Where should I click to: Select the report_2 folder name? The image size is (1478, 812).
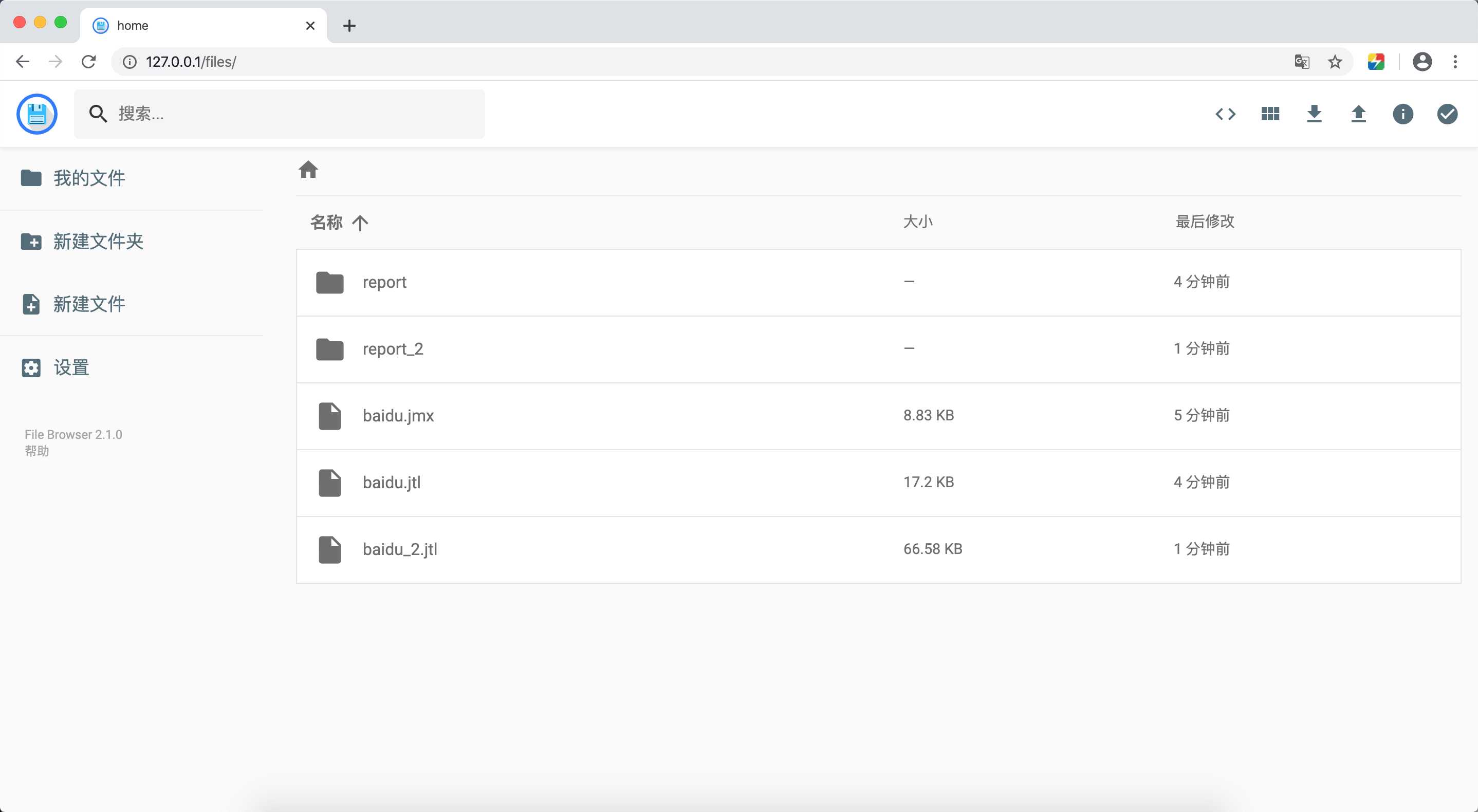(393, 349)
